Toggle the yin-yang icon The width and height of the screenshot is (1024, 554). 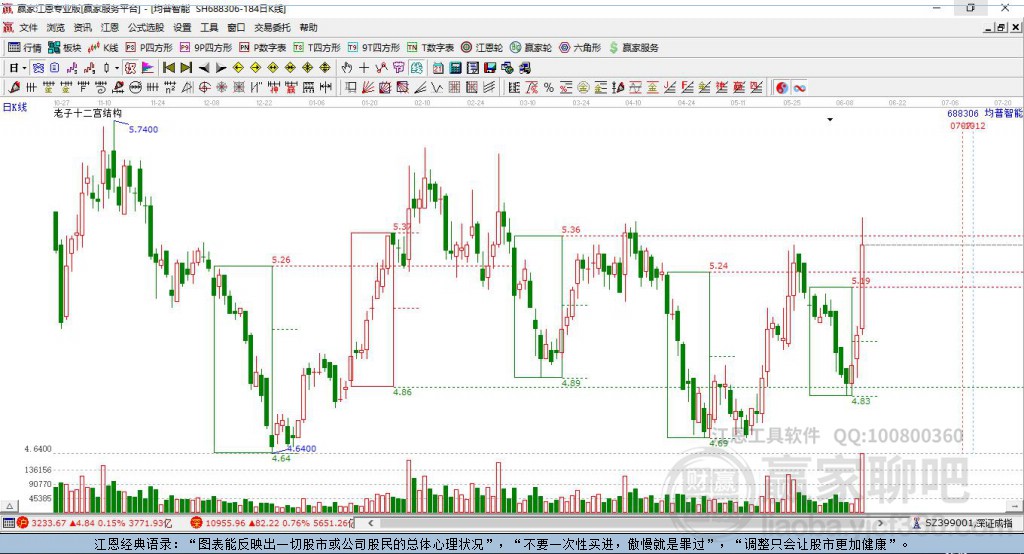782,88
